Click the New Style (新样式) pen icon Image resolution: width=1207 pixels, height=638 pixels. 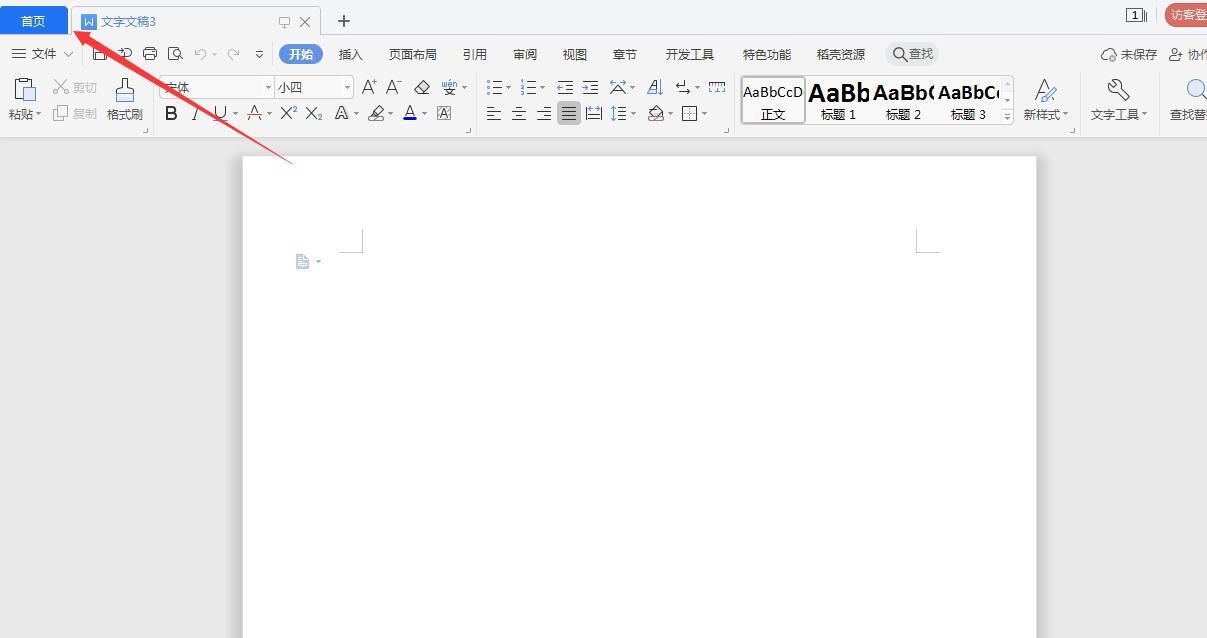click(x=1046, y=90)
